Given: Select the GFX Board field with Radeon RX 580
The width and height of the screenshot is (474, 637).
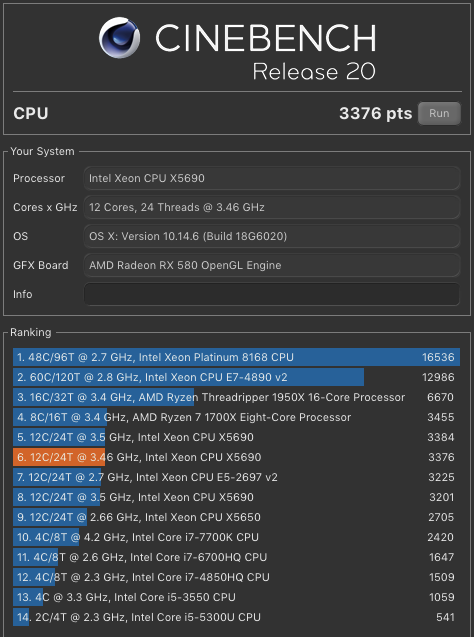Looking at the screenshot, I should (x=272, y=265).
